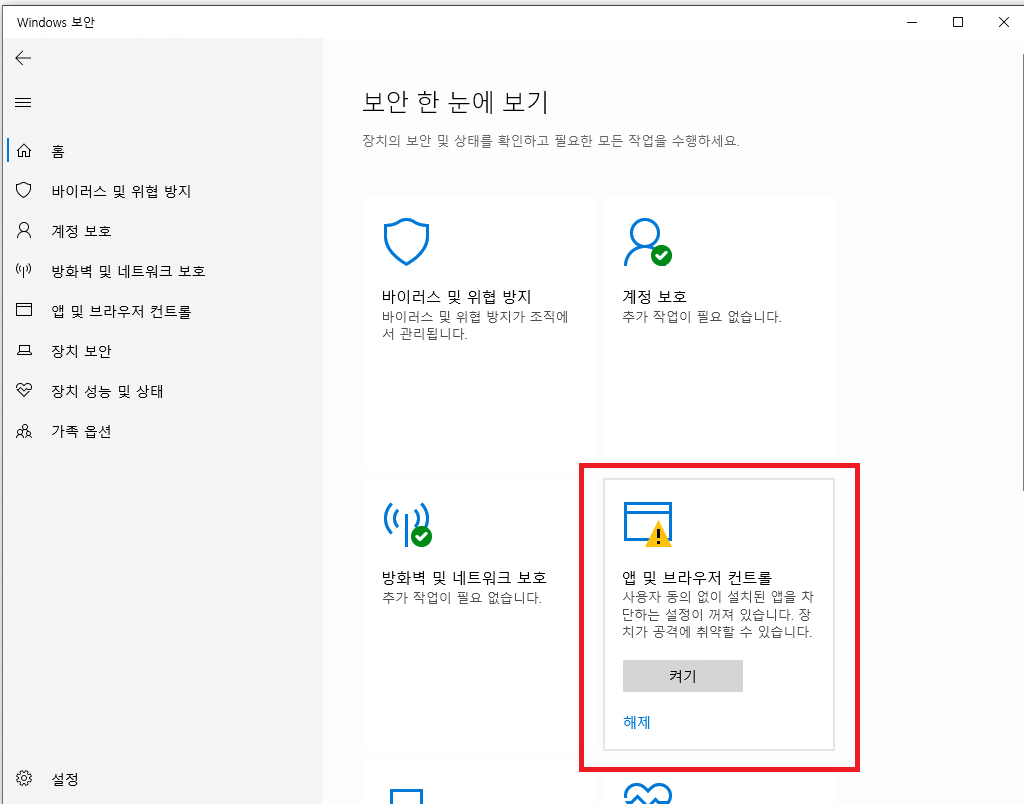This screenshot has width=1024, height=804.
Task: Open 설정 at the sidebar bottom
Action: click(65, 779)
